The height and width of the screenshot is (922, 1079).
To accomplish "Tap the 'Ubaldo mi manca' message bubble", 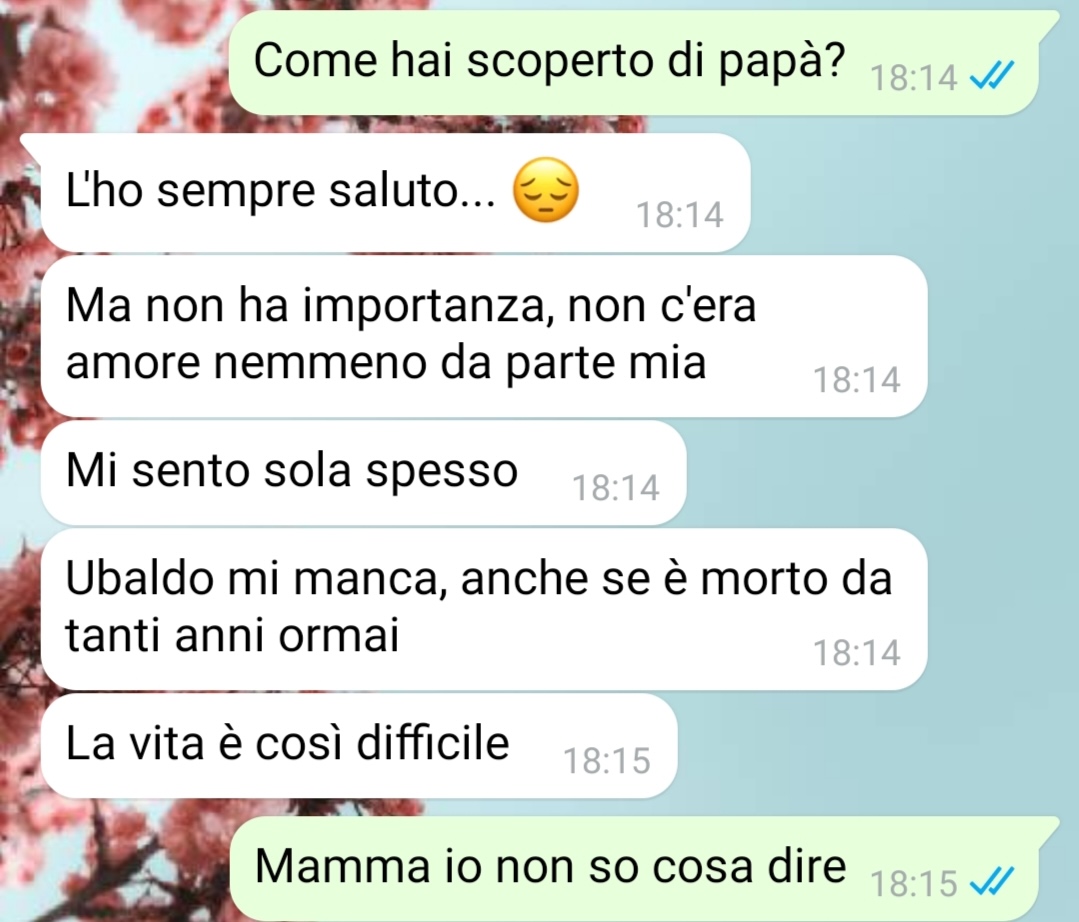I will tap(484, 609).
